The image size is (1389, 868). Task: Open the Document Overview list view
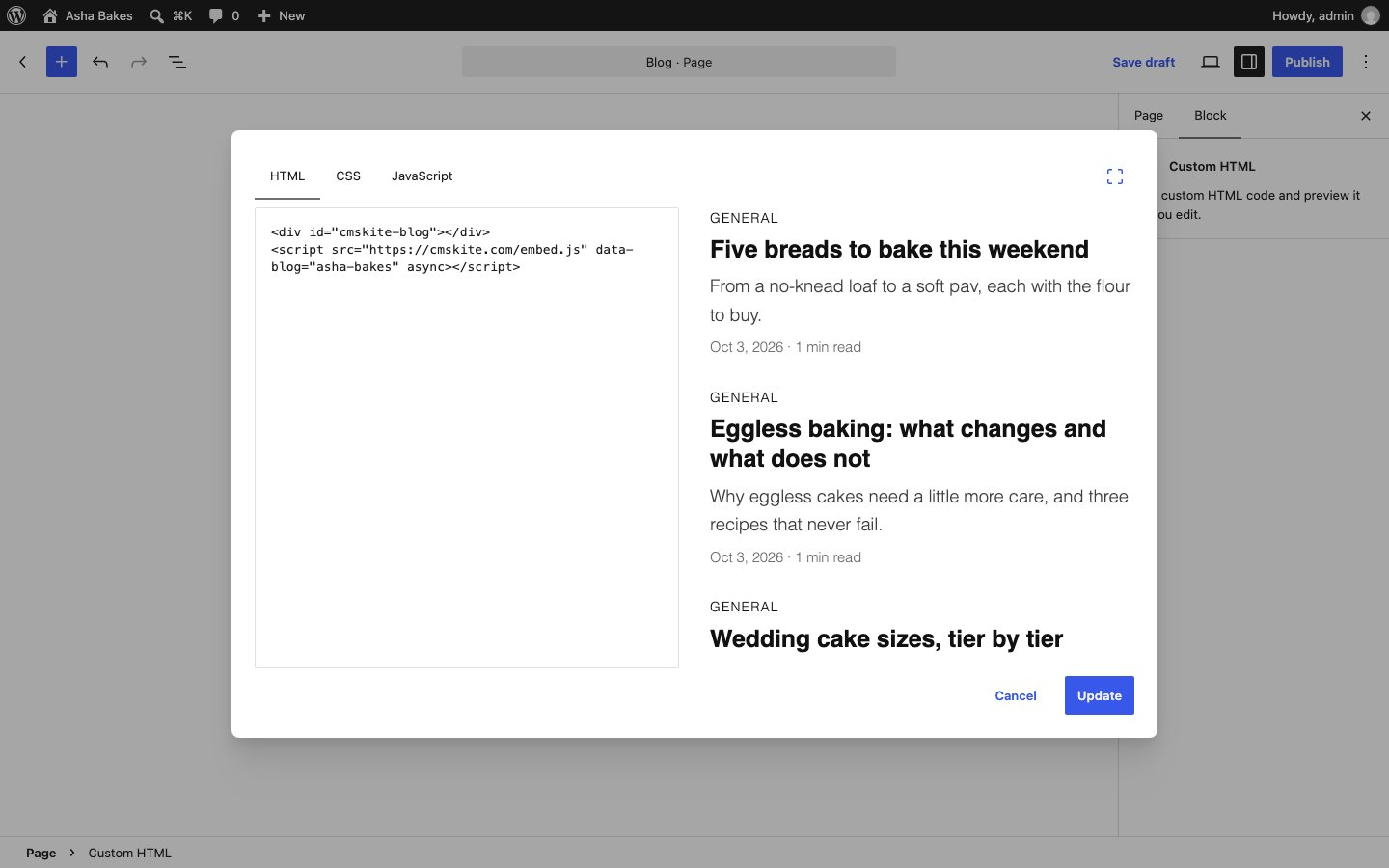[x=177, y=62]
